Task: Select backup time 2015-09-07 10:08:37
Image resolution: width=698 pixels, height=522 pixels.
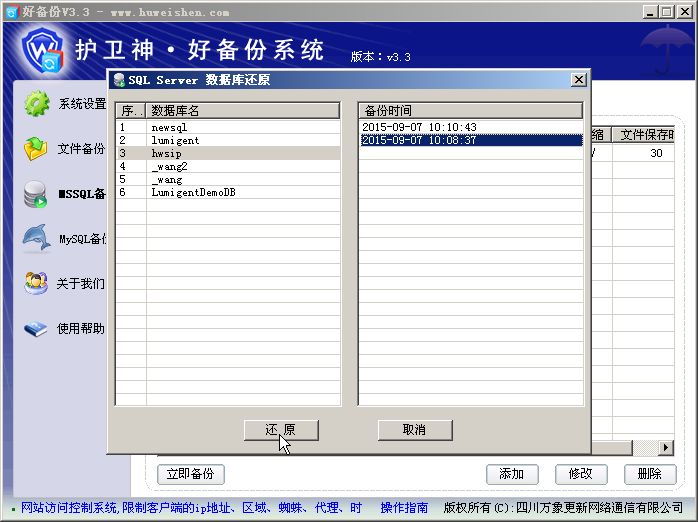Action: coord(471,140)
